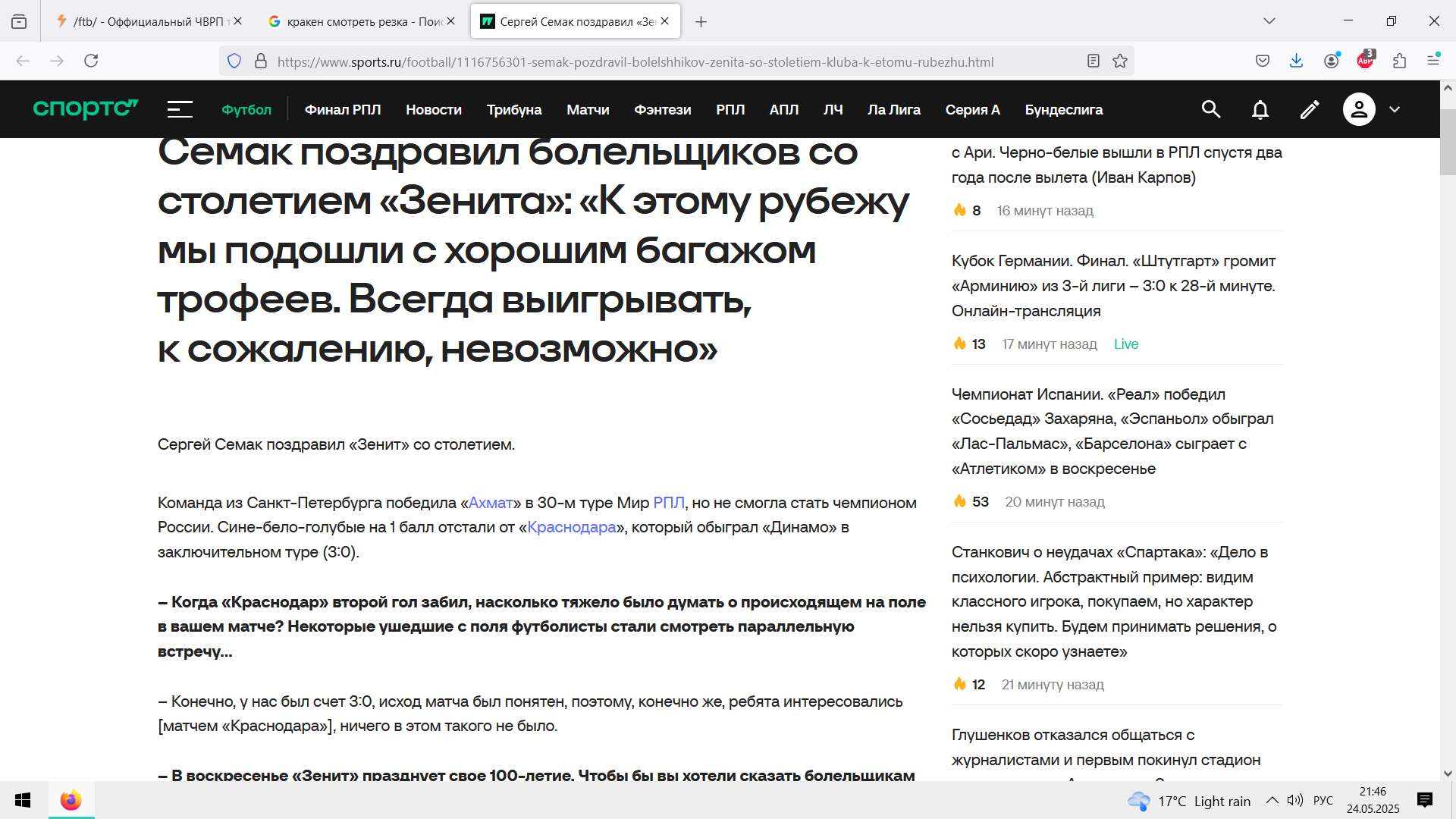Expand the list all tabs chevron

click(x=1269, y=21)
